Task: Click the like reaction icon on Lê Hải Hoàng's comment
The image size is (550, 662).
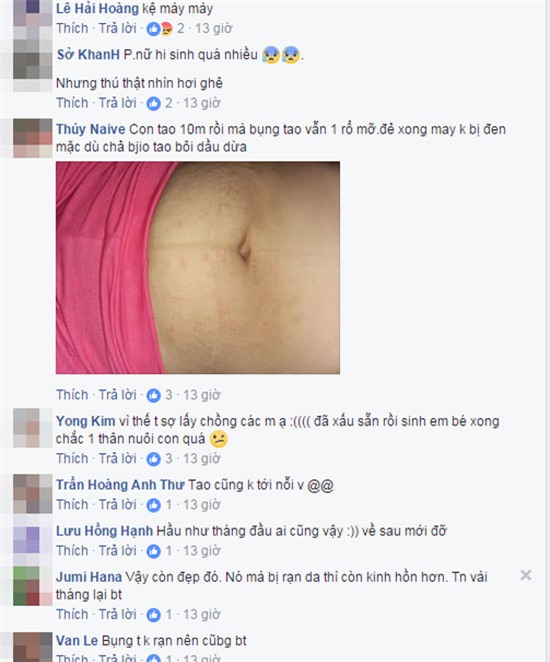Action: 154,29
